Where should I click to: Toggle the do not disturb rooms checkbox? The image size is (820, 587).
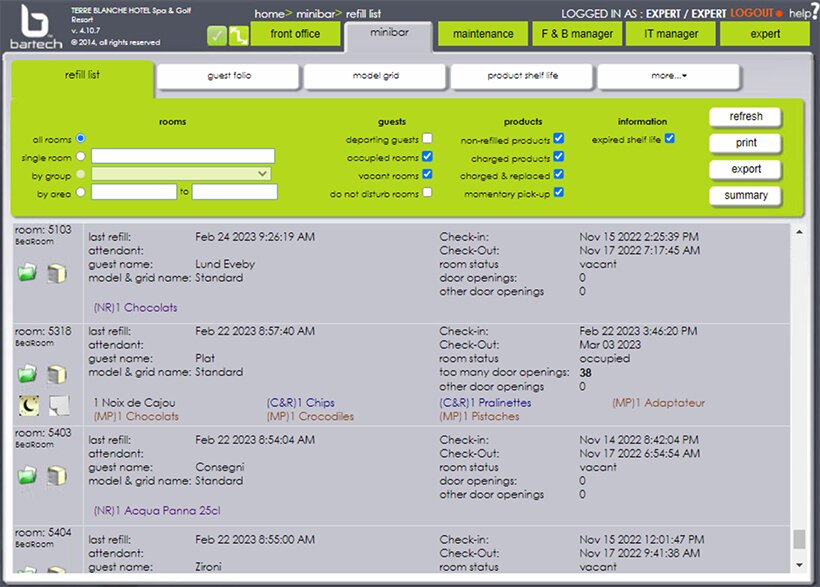pyautogui.click(x=428, y=192)
